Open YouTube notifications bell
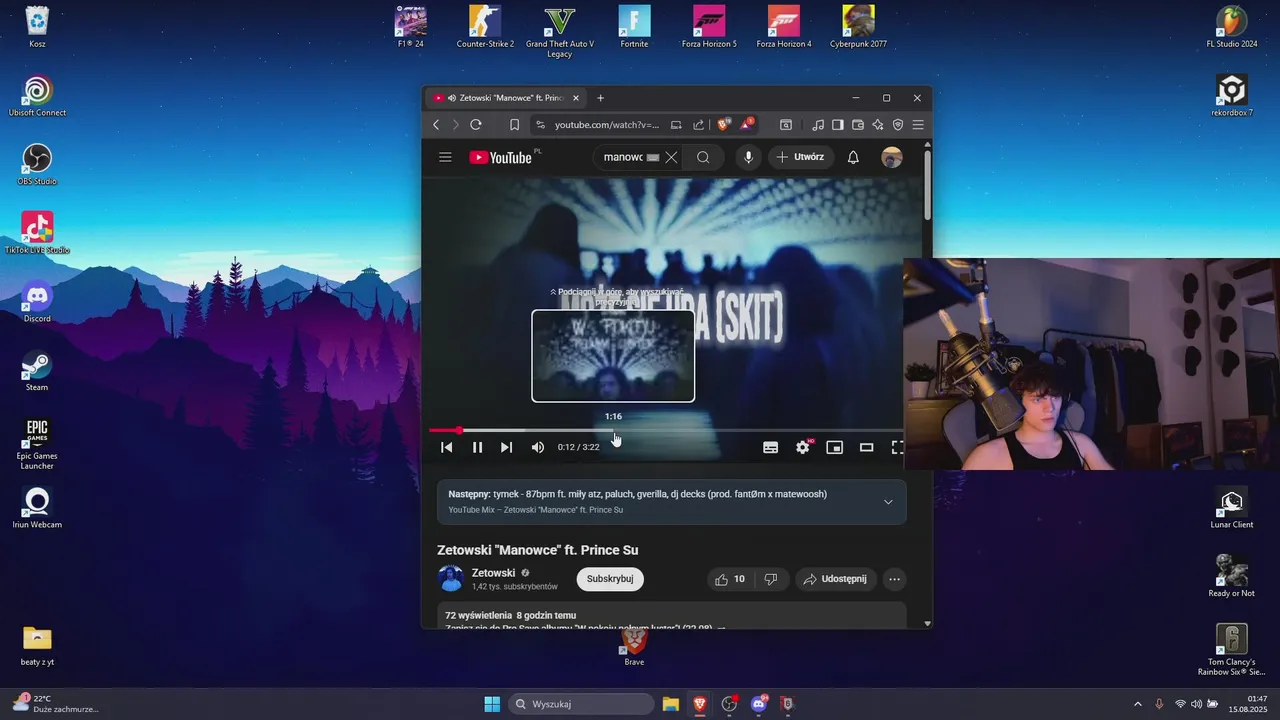The width and height of the screenshot is (1280, 720). pyautogui.click(x=853, y=157)
